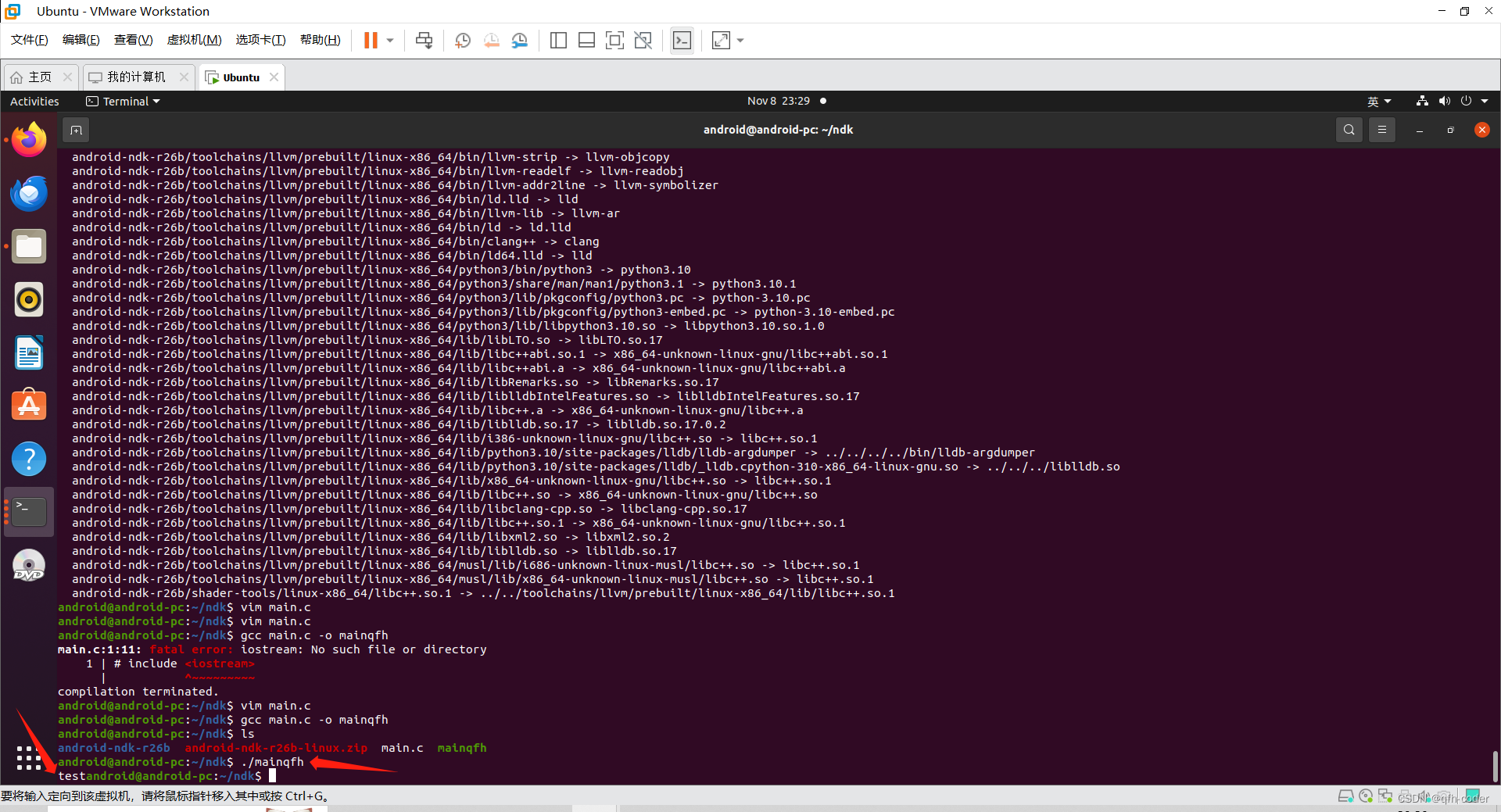This screenshot has width=1501, height=812.
Task: Open the 虚拟机(M) menu
Action: (x=194, y=40)
